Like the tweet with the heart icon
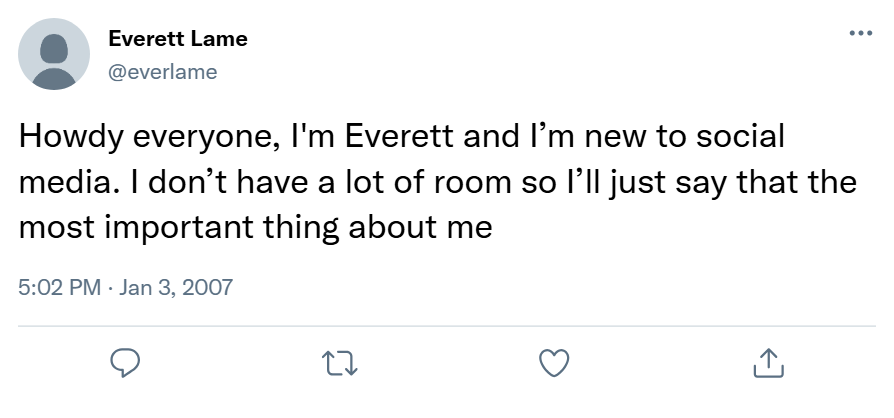This screenshot has height=418, width=894. 553,362
